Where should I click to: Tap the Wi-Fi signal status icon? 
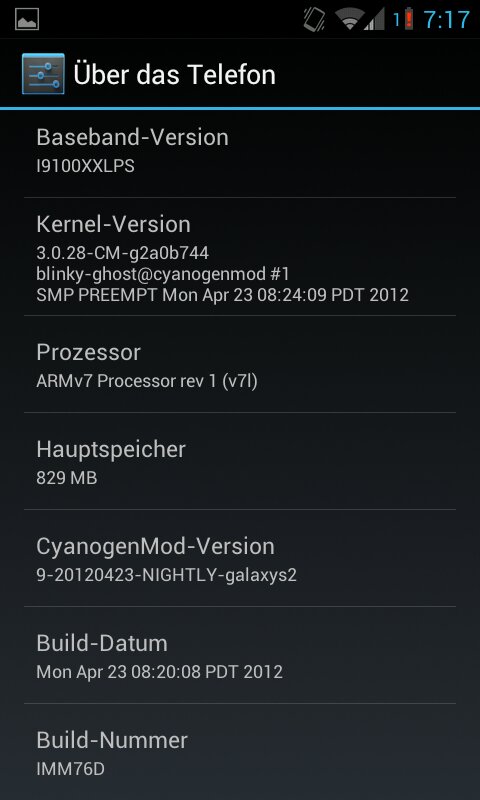coord(349,20)
